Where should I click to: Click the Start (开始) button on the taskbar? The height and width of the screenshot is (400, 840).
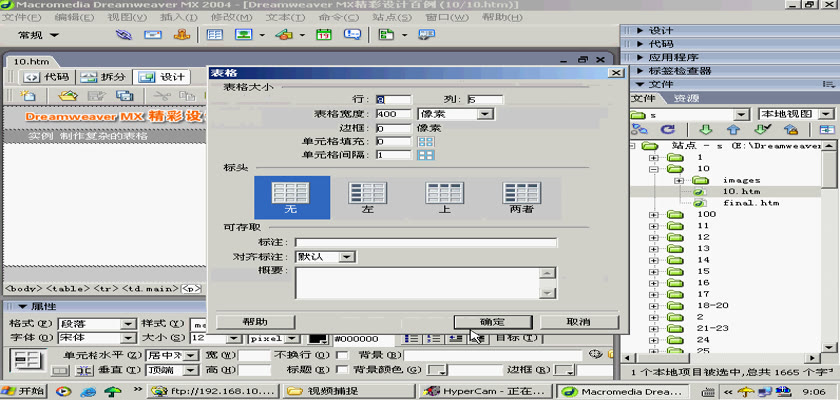[25, 391]
